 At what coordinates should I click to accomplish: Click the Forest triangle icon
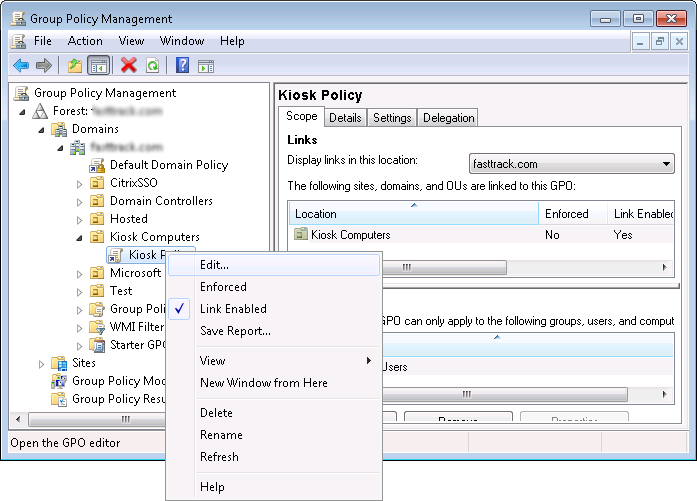pyautogui.click(x=40, y=111)
